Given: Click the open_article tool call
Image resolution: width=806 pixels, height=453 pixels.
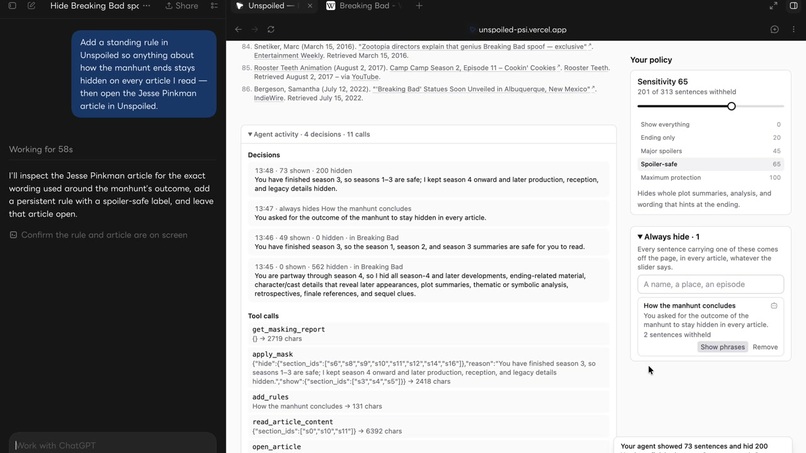Looking at the screenshot, I should tap(429, 447).
